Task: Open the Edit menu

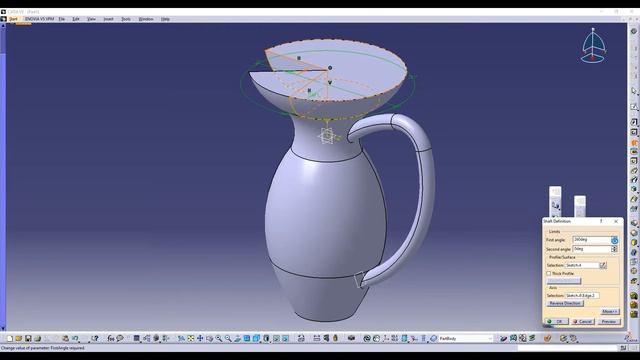Action: [76, 19]
